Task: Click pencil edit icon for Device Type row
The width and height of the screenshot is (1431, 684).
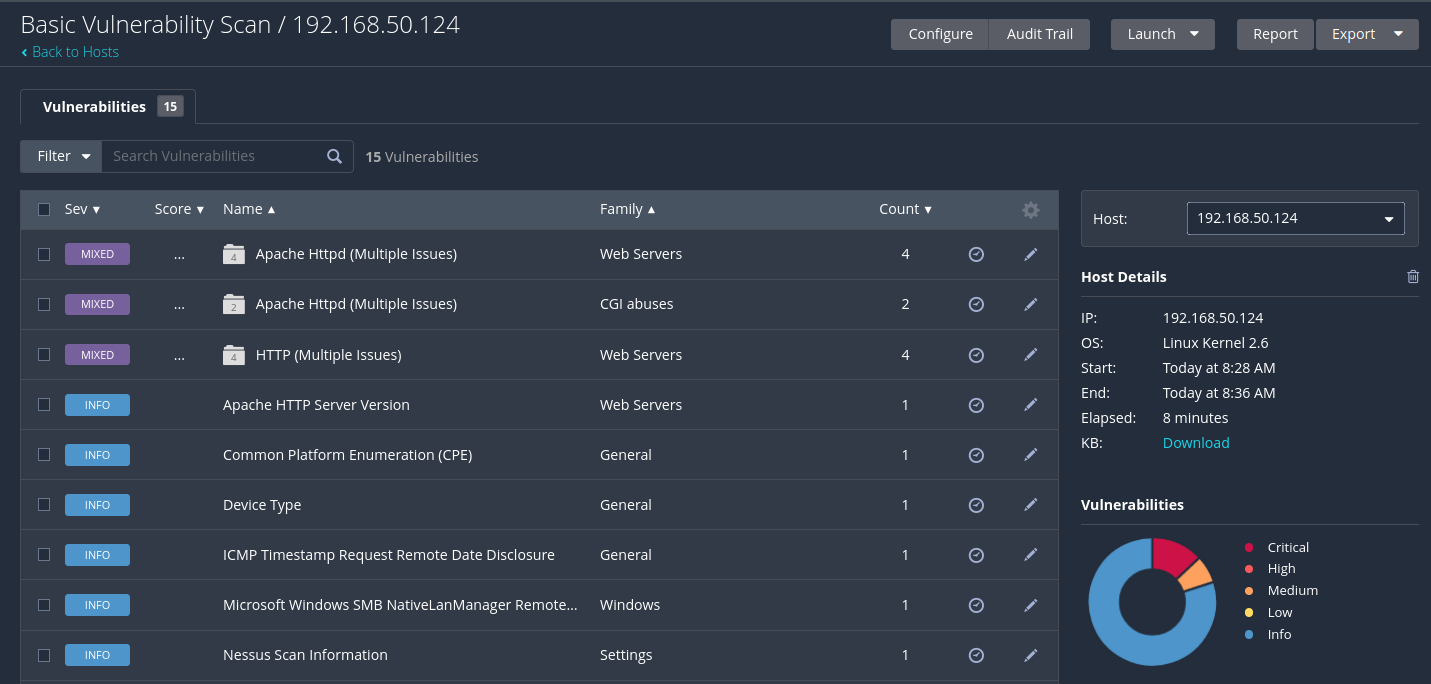Action: coord(1031,505)
